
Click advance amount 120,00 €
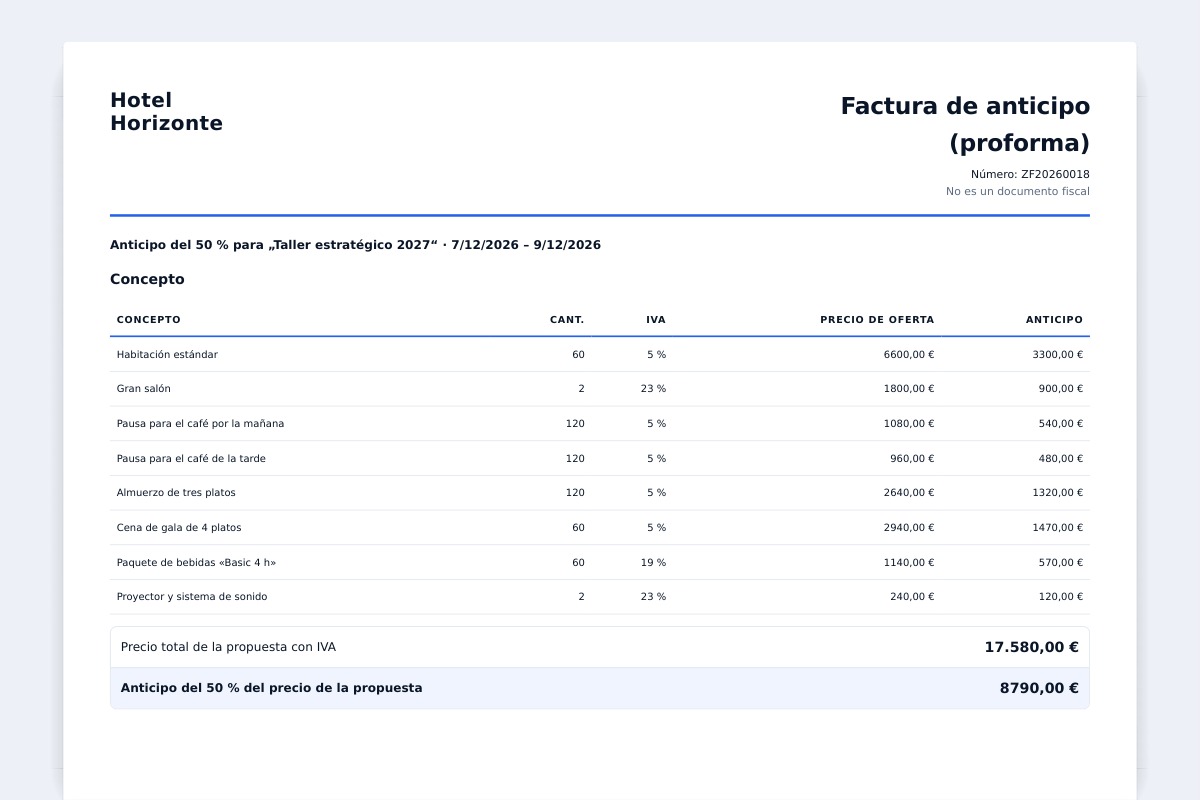1060,597
